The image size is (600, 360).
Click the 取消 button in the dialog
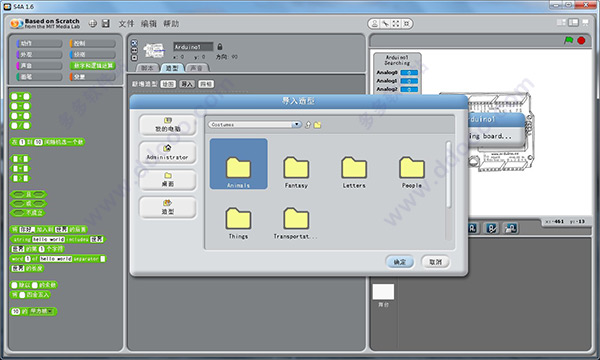(435, 262)
